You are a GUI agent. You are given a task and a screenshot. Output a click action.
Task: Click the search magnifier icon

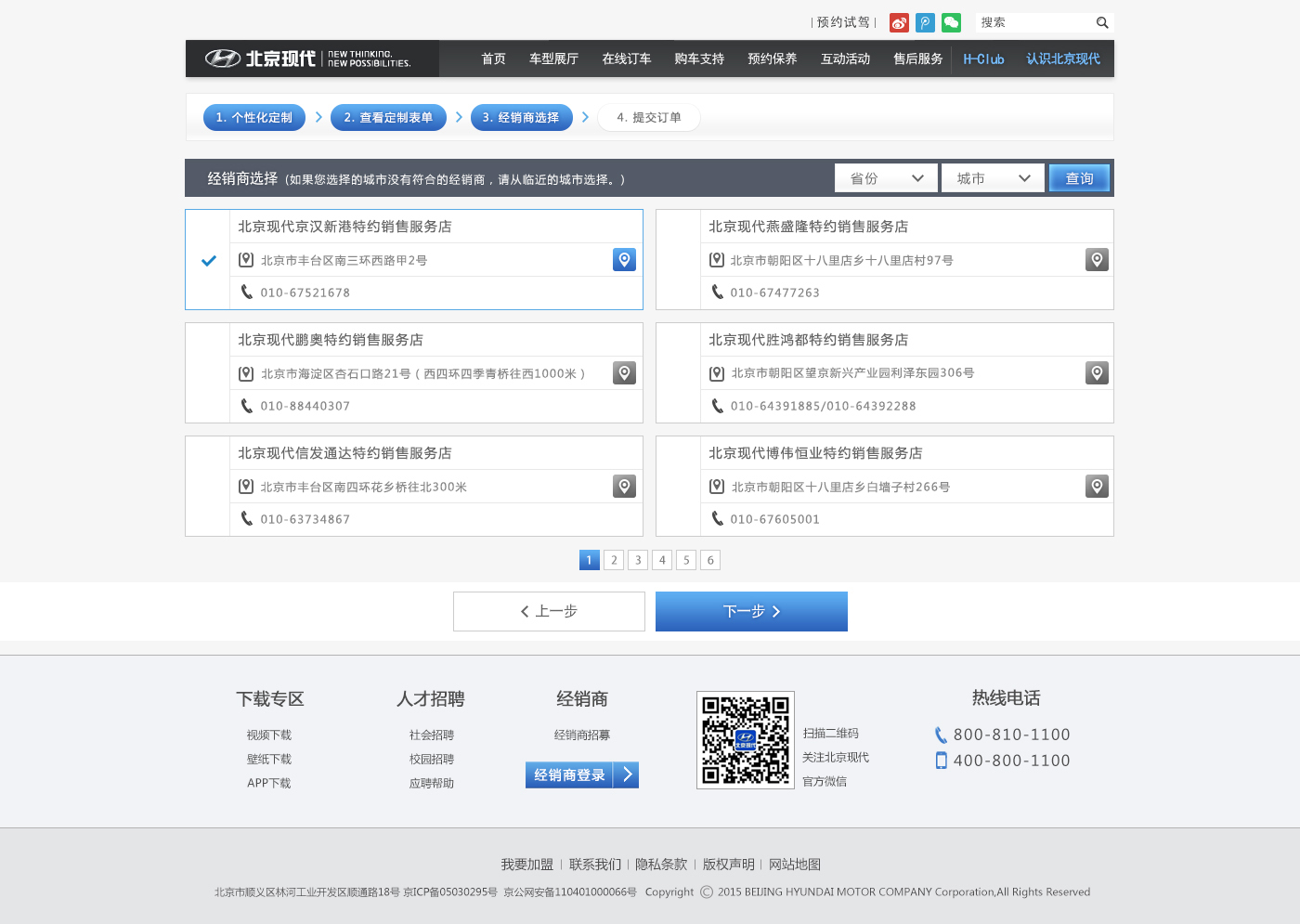[1102, 22]
